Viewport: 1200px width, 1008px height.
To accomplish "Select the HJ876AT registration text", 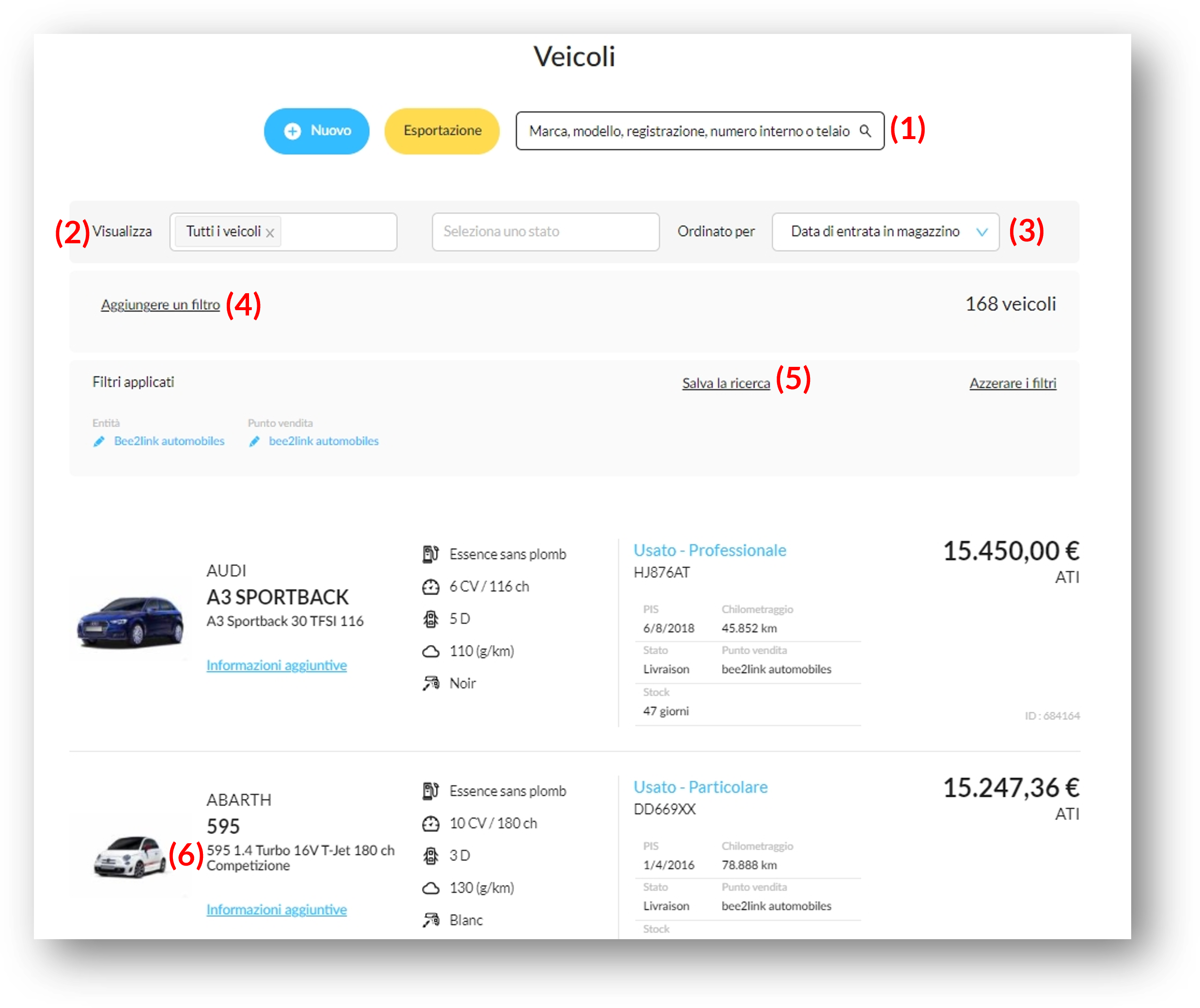I will click(662, 572).
